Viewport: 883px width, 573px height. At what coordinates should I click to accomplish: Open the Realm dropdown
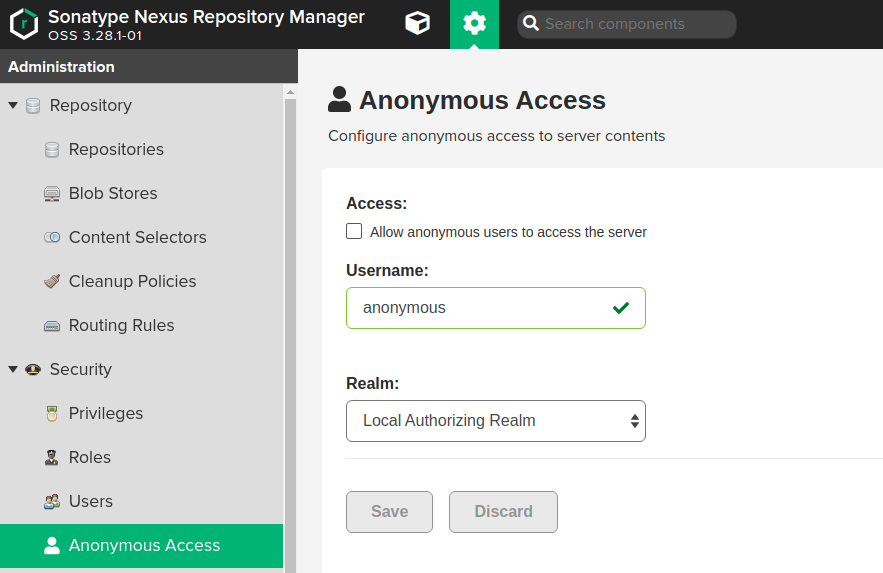tap(495, 421)
